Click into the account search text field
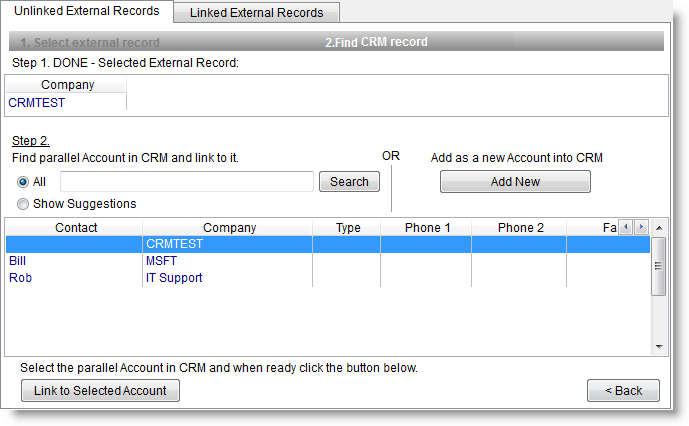The width and height of the screenshot is (689, 426). tap(187, 182)
